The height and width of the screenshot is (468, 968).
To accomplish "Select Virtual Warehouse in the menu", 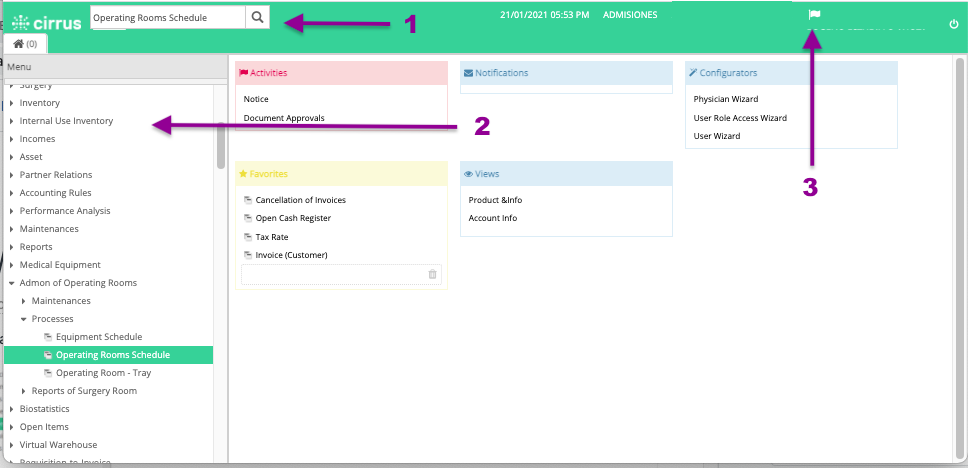I will click(x=58, y=445).
